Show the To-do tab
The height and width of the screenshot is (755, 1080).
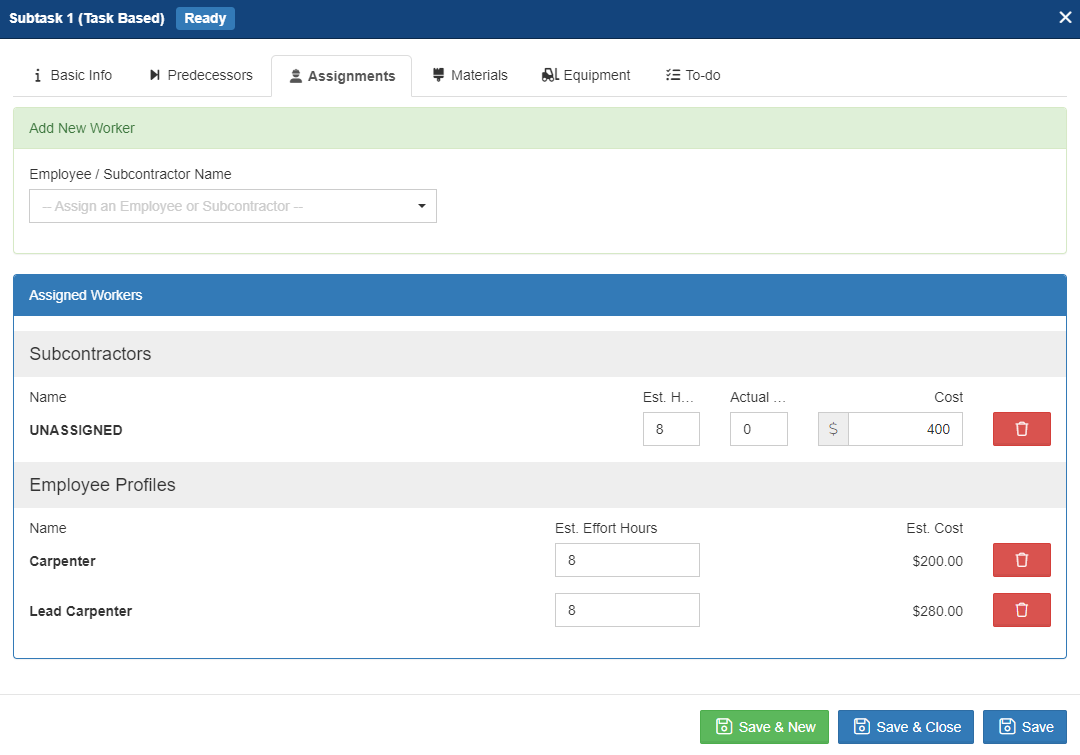[693, 75]
